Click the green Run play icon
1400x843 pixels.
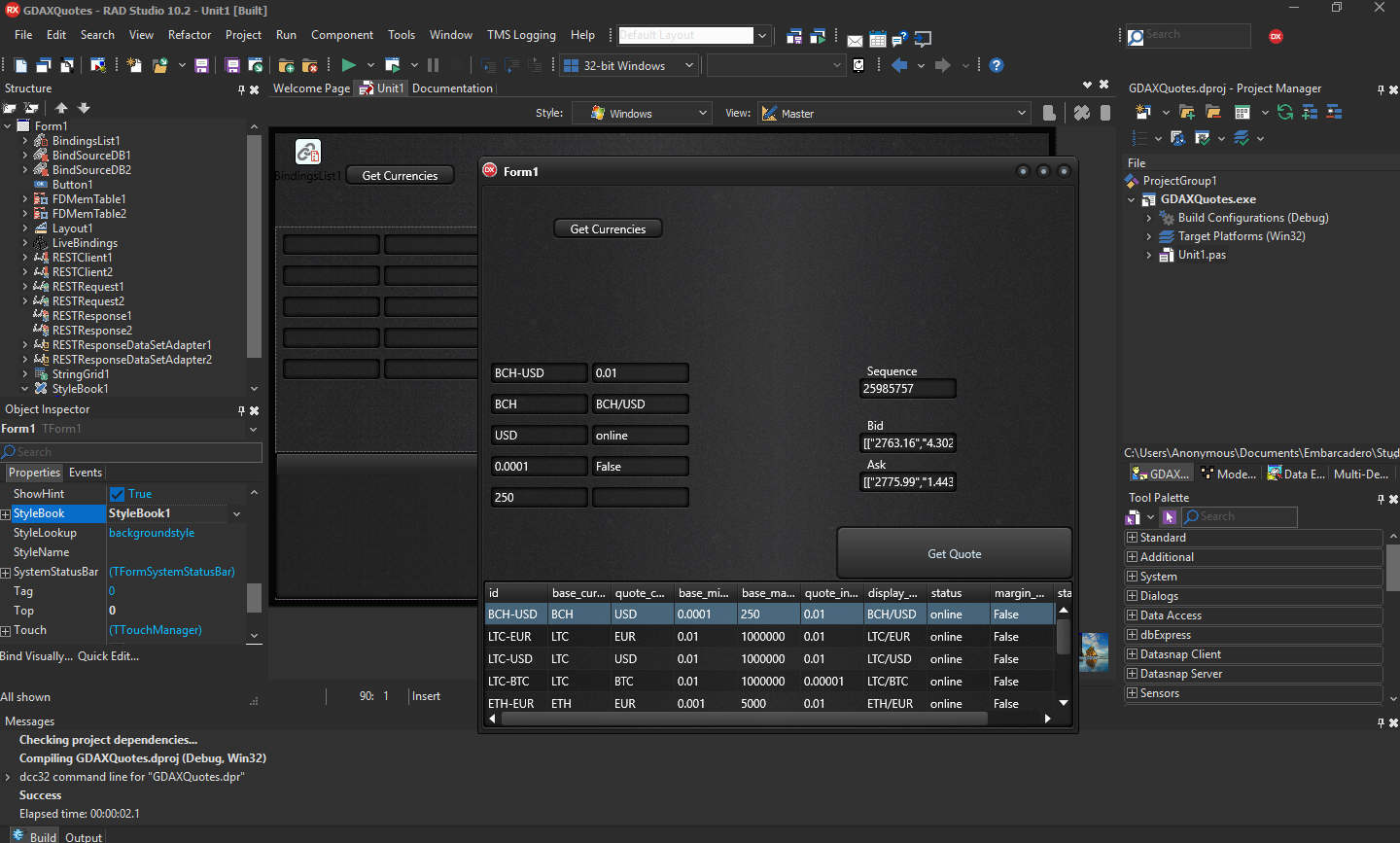348,65
